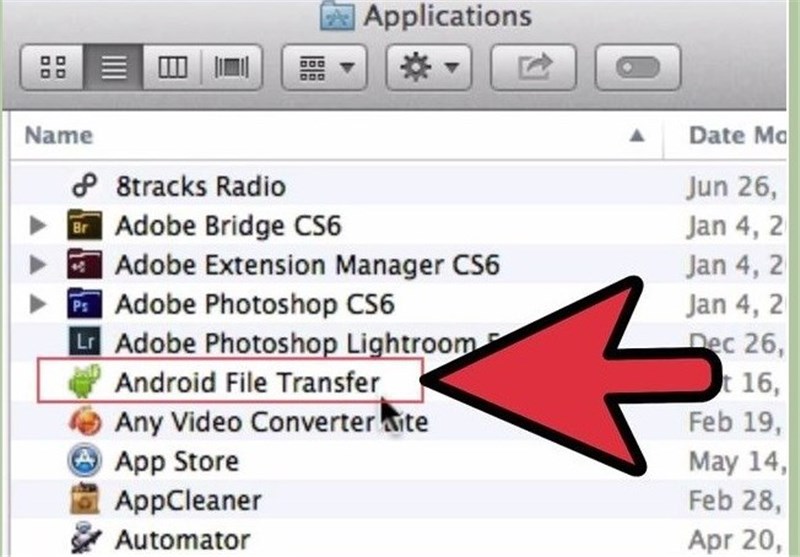Expand the Adobe Bridge CS6 folder

39,225
